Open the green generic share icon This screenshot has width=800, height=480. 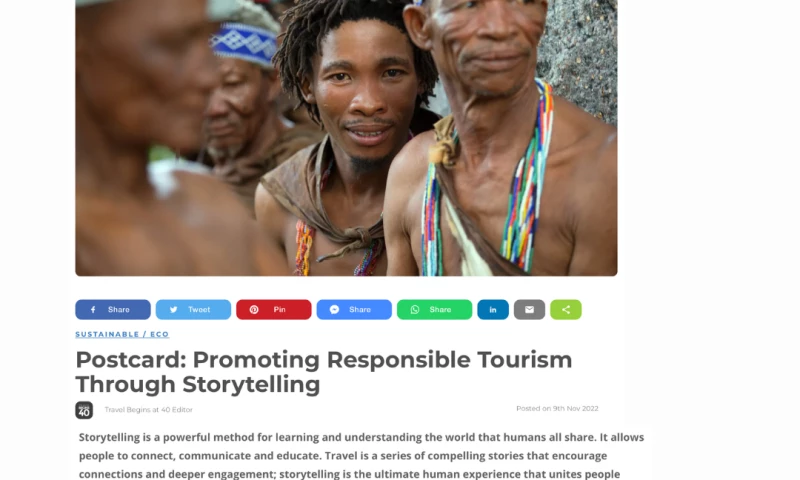click(566, 310)
